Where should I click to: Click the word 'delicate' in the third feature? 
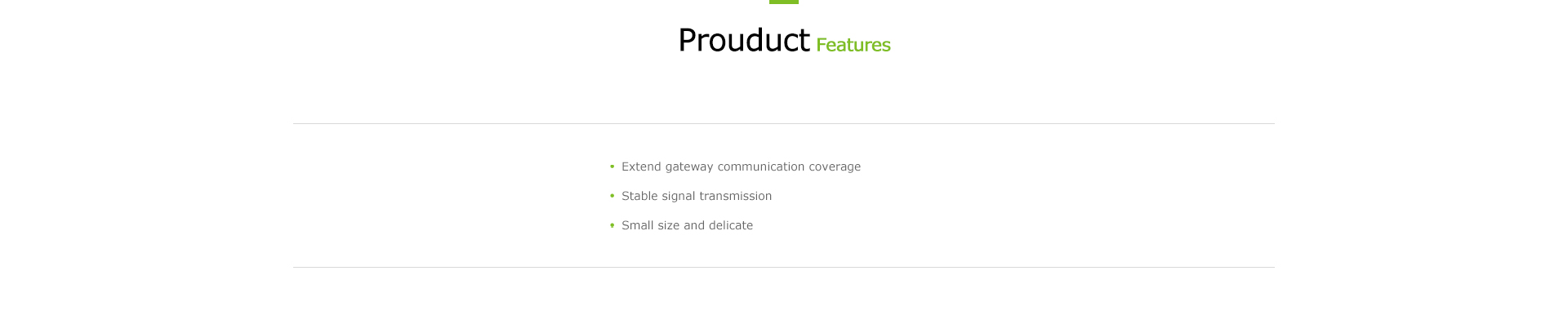[x=731, y=225]
